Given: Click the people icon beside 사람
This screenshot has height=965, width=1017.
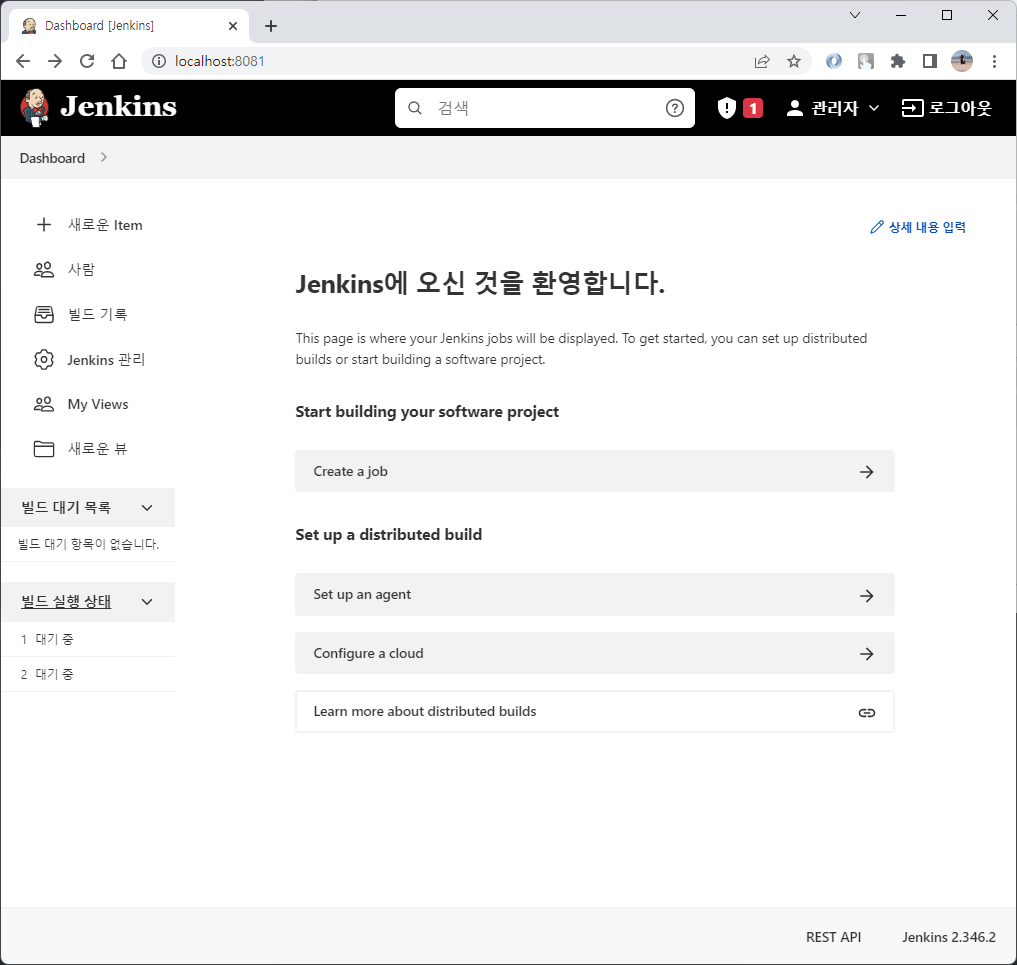Looking at the screenshot, I should click(43, 269).
